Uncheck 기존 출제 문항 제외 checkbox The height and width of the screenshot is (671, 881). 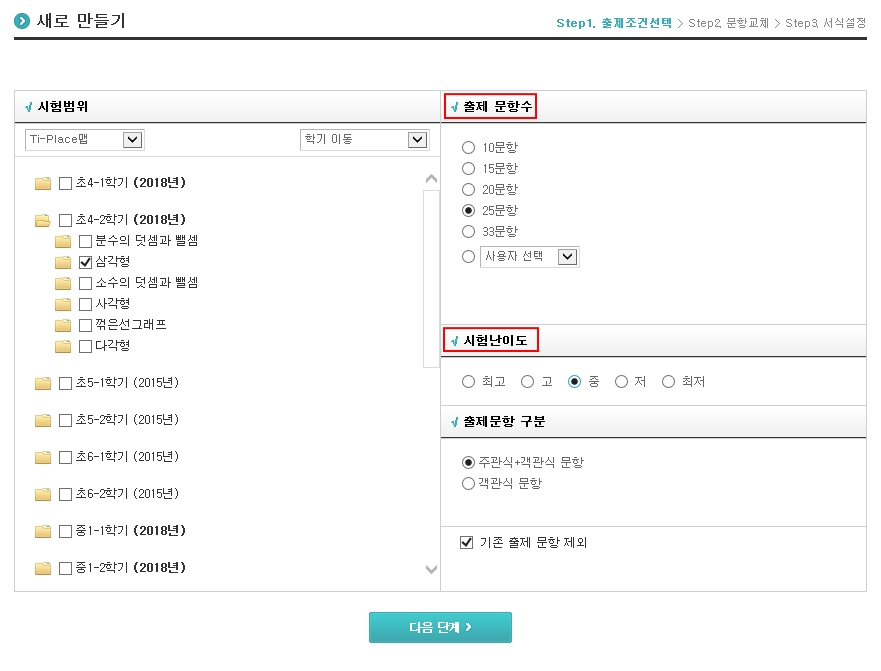pos(466,542)
